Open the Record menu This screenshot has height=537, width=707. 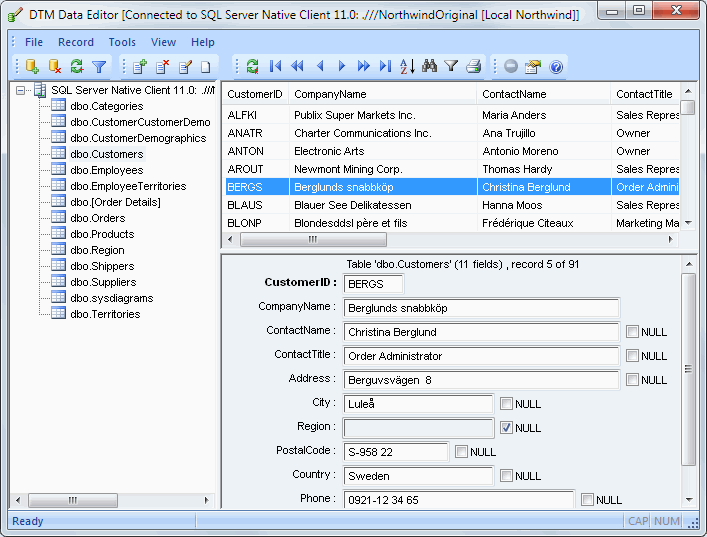point(75,42)
